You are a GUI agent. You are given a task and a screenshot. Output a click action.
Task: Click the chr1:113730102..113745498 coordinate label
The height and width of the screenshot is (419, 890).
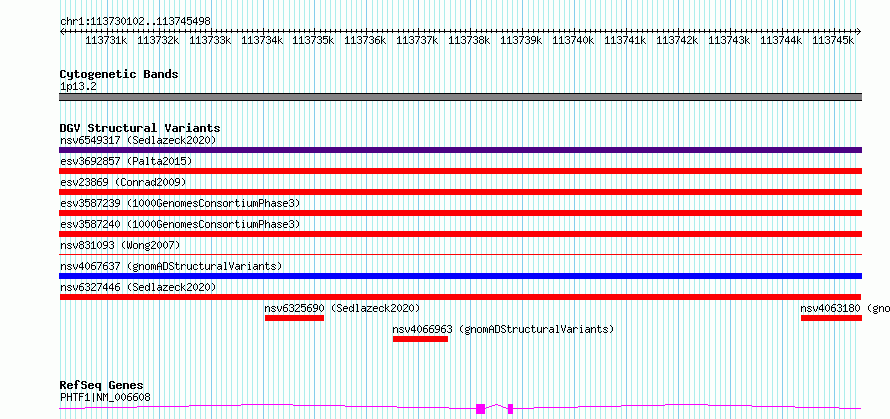coord(135,21)
